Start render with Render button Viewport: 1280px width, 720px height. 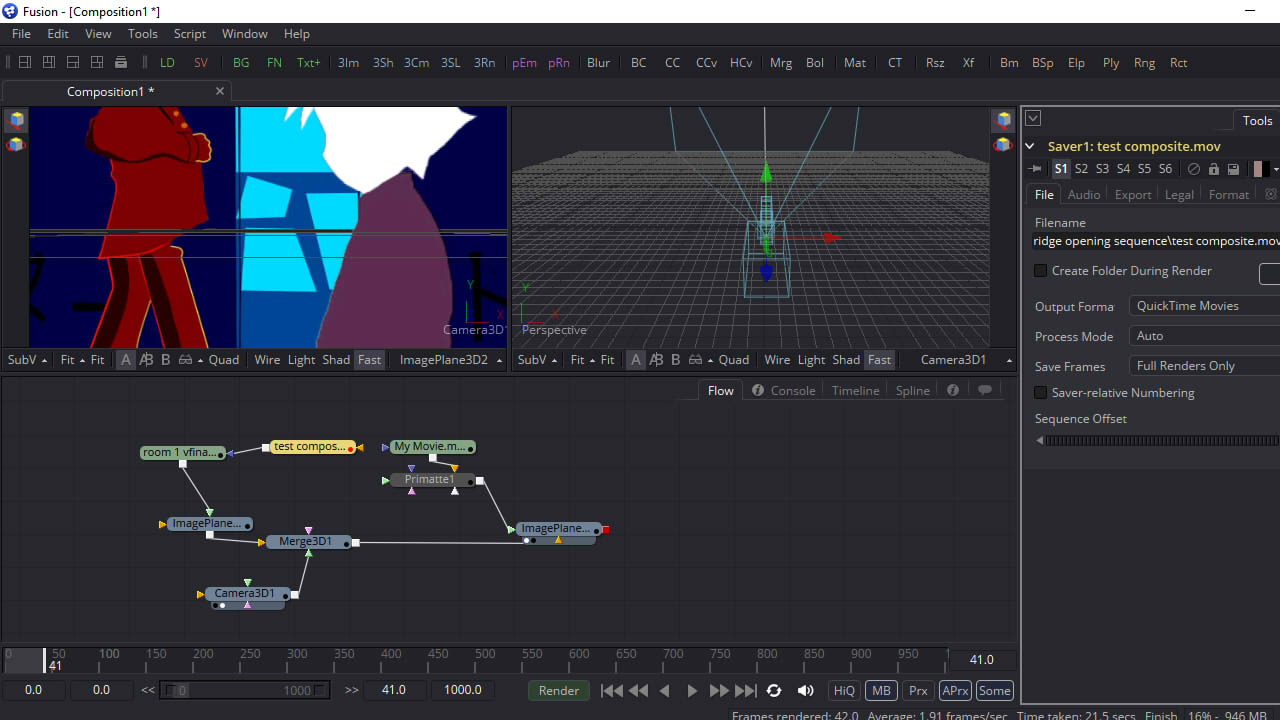point(559,690)
